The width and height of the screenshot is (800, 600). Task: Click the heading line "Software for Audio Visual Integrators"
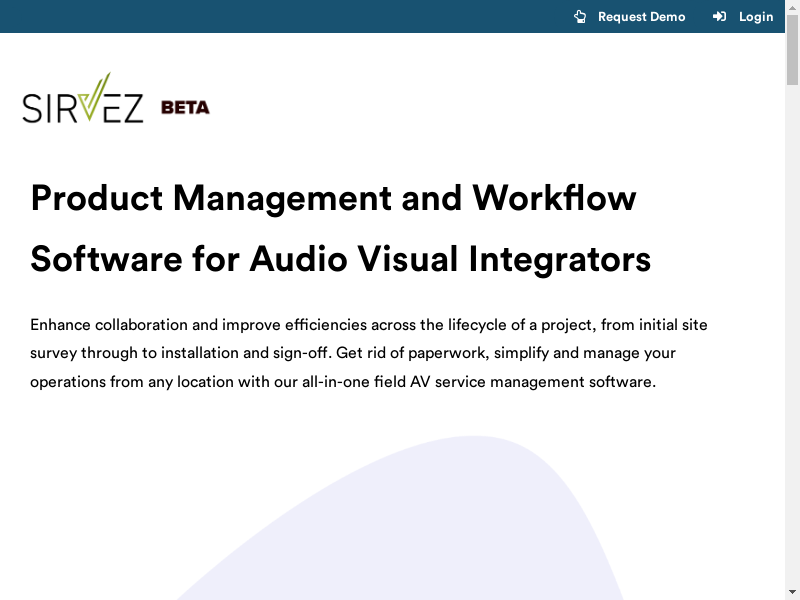pos(340,259)
